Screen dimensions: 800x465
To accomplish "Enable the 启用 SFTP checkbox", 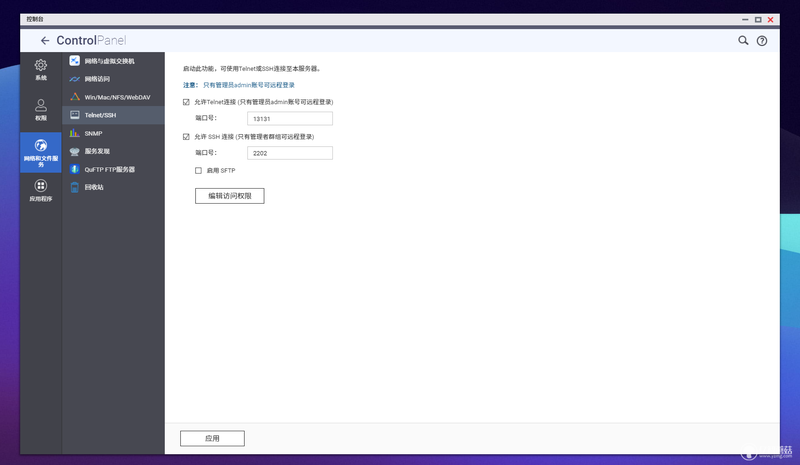I will (198, 170).
